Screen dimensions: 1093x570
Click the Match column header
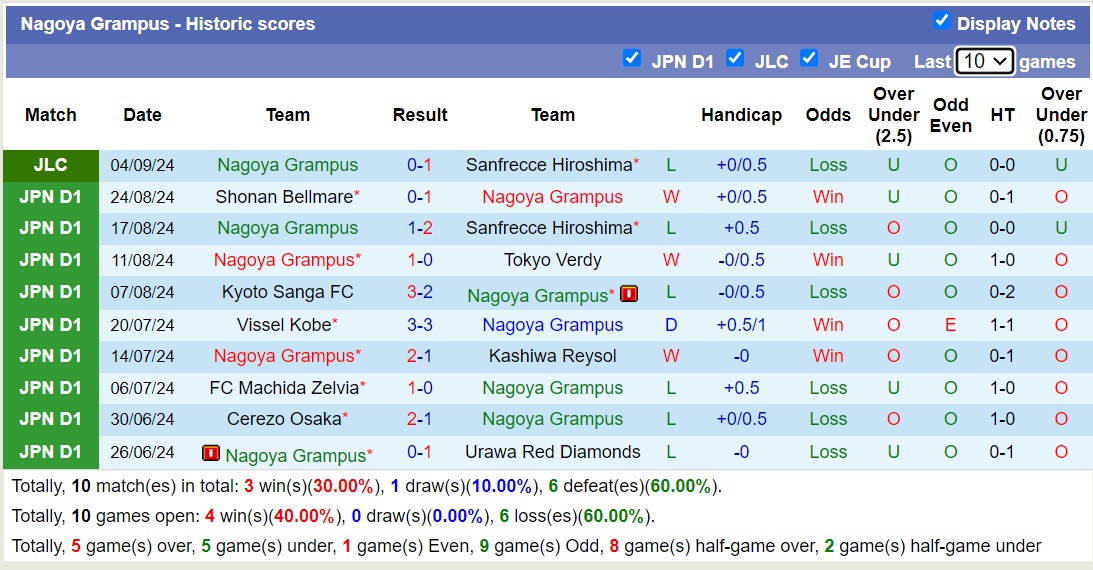(50, 115)
